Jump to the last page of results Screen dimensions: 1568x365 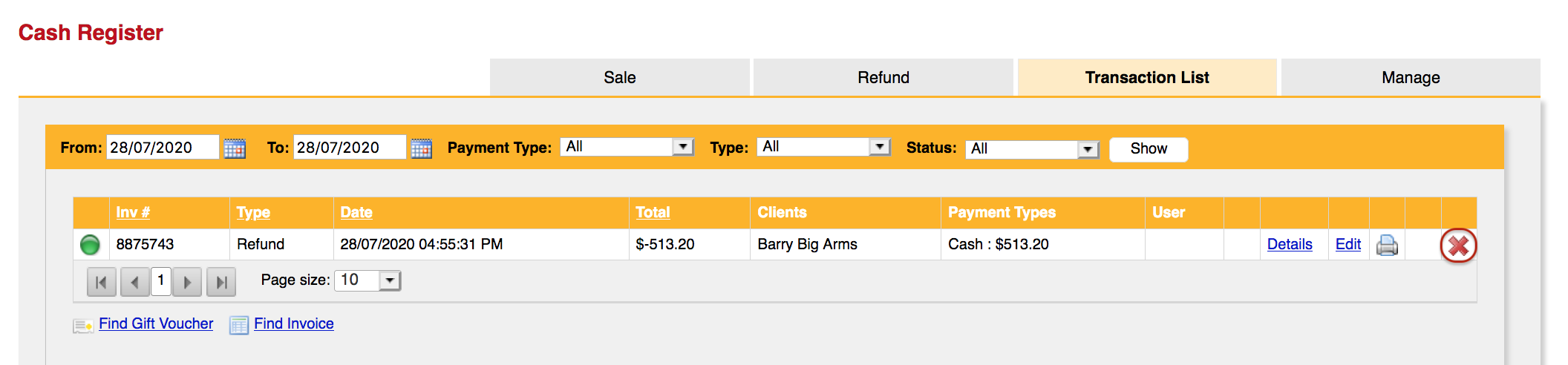pyautogui.click(x=220, y=282)
